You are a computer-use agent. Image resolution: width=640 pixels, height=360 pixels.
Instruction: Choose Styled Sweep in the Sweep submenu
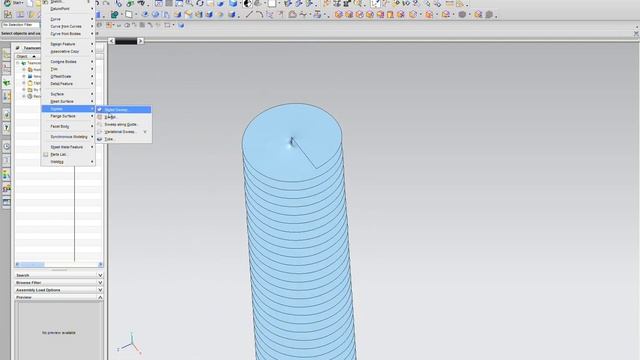pyautogui.click(x=124, y=109)
